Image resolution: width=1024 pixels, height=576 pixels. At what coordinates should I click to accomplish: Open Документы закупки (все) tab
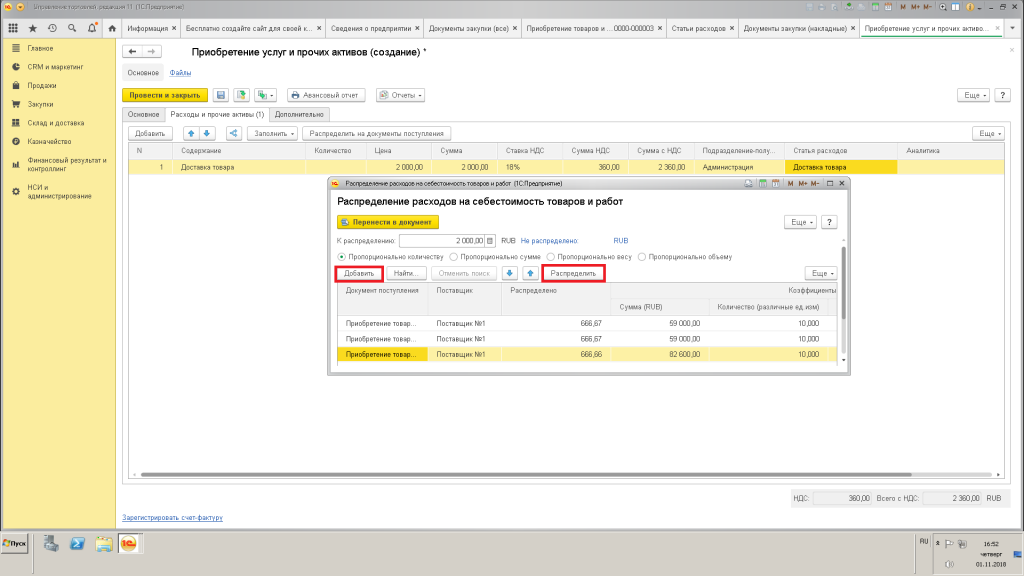(x=468, y=28)
